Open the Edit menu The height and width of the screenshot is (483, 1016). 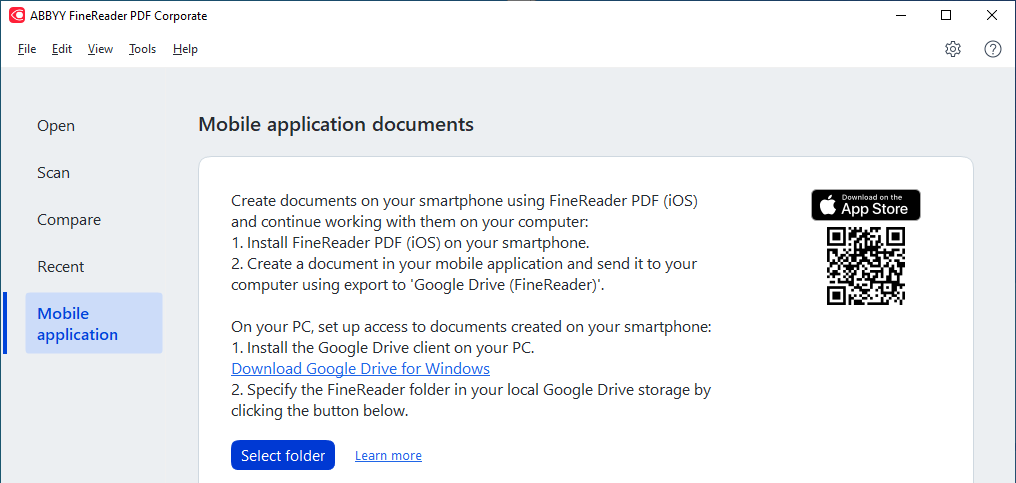pos(62,49)
